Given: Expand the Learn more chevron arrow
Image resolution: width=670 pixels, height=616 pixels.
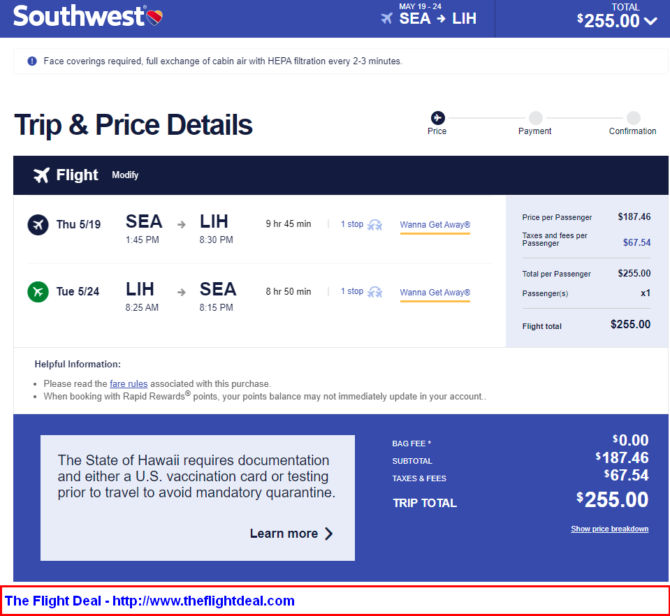Looking at the screenshot, I should [x=328, y=534].
